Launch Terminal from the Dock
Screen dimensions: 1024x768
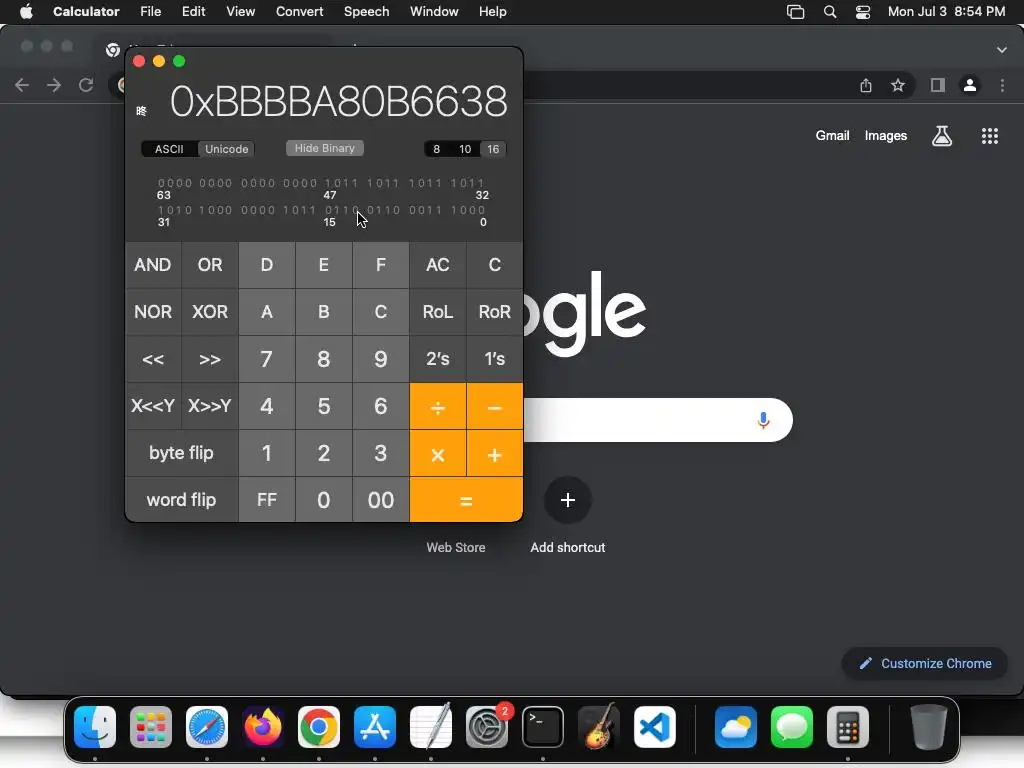[543, 727]
